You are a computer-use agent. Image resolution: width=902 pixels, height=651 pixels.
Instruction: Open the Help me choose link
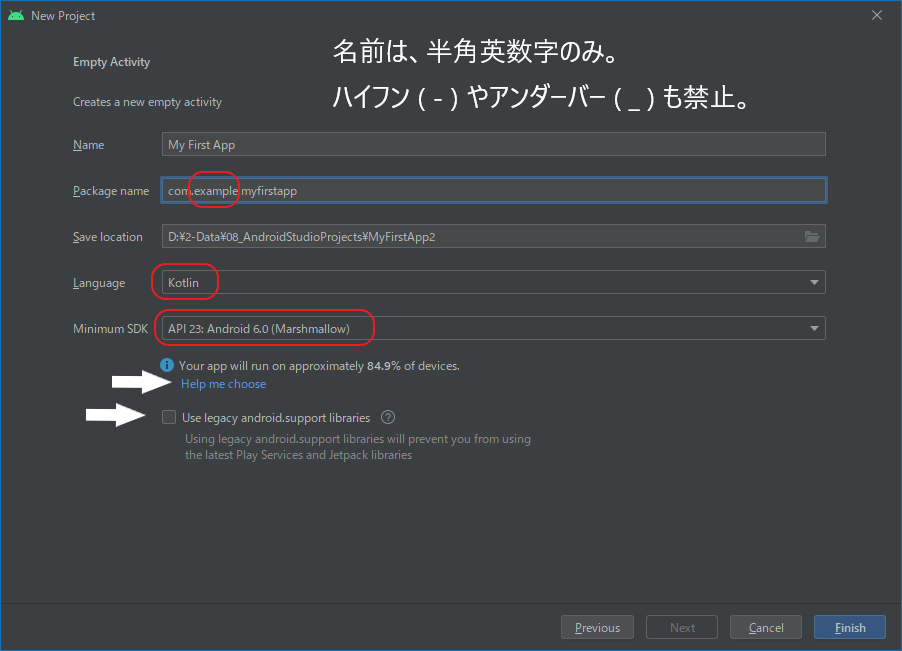click(223, 383)
